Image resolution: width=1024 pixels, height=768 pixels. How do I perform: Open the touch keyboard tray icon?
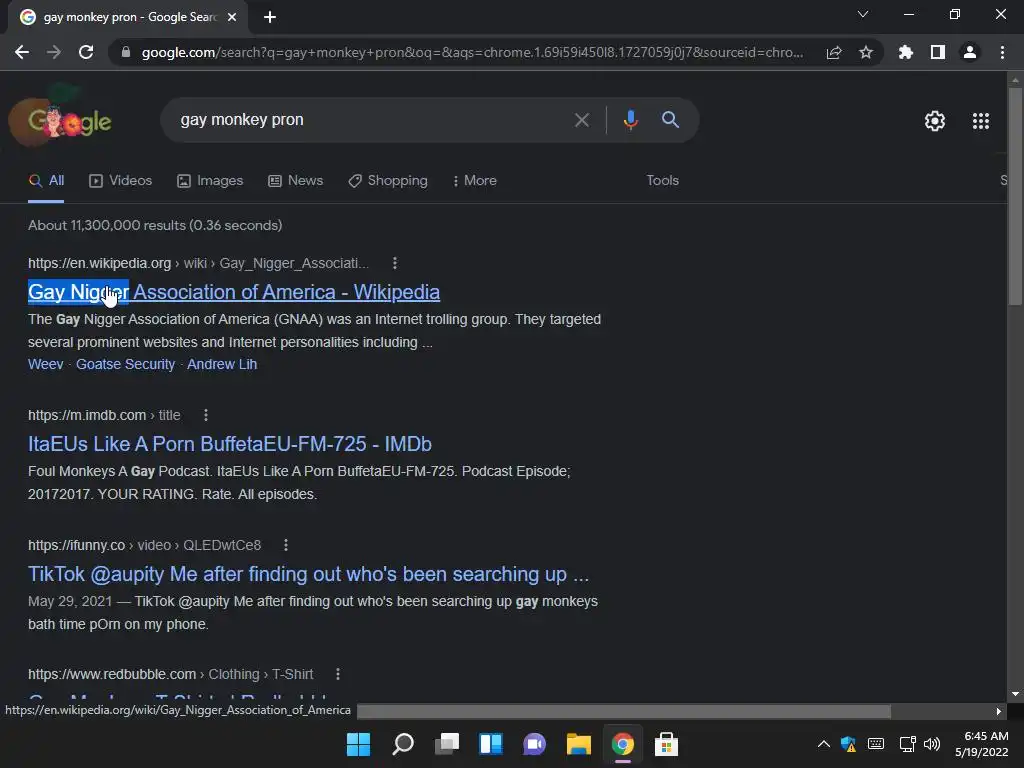(x=876, y=744)
